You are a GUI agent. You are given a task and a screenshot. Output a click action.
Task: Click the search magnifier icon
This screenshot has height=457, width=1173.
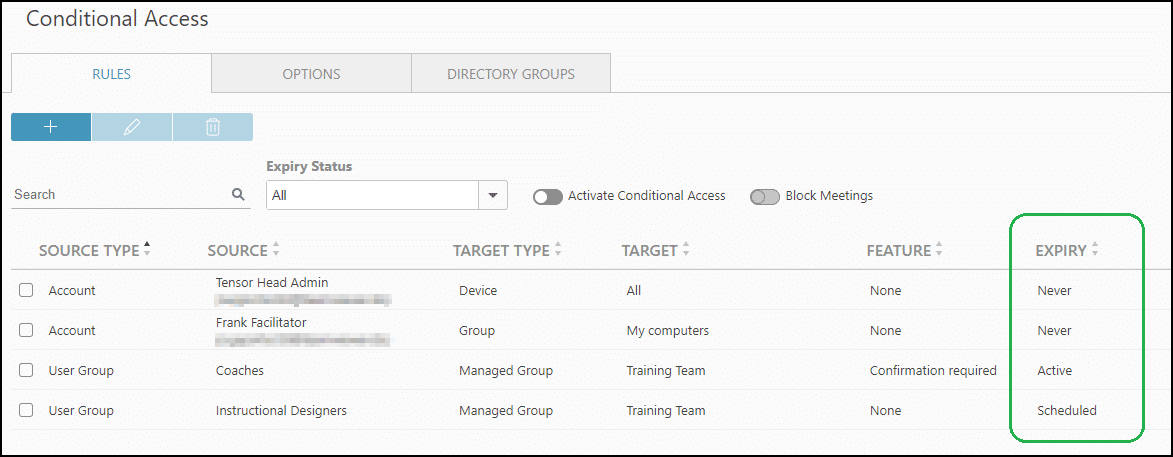(x=238, y=195)
